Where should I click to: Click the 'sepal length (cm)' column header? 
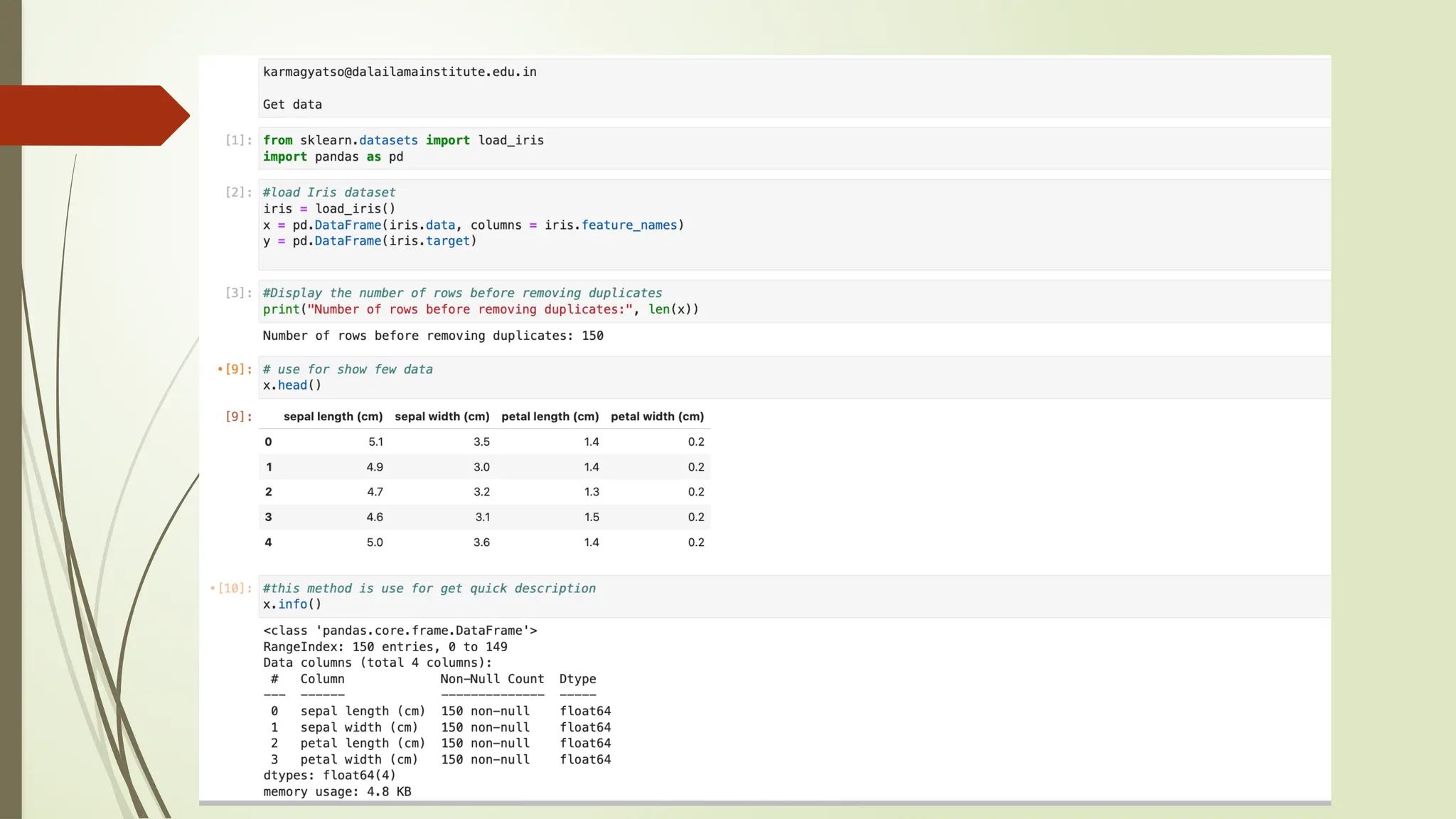[333, 417]
